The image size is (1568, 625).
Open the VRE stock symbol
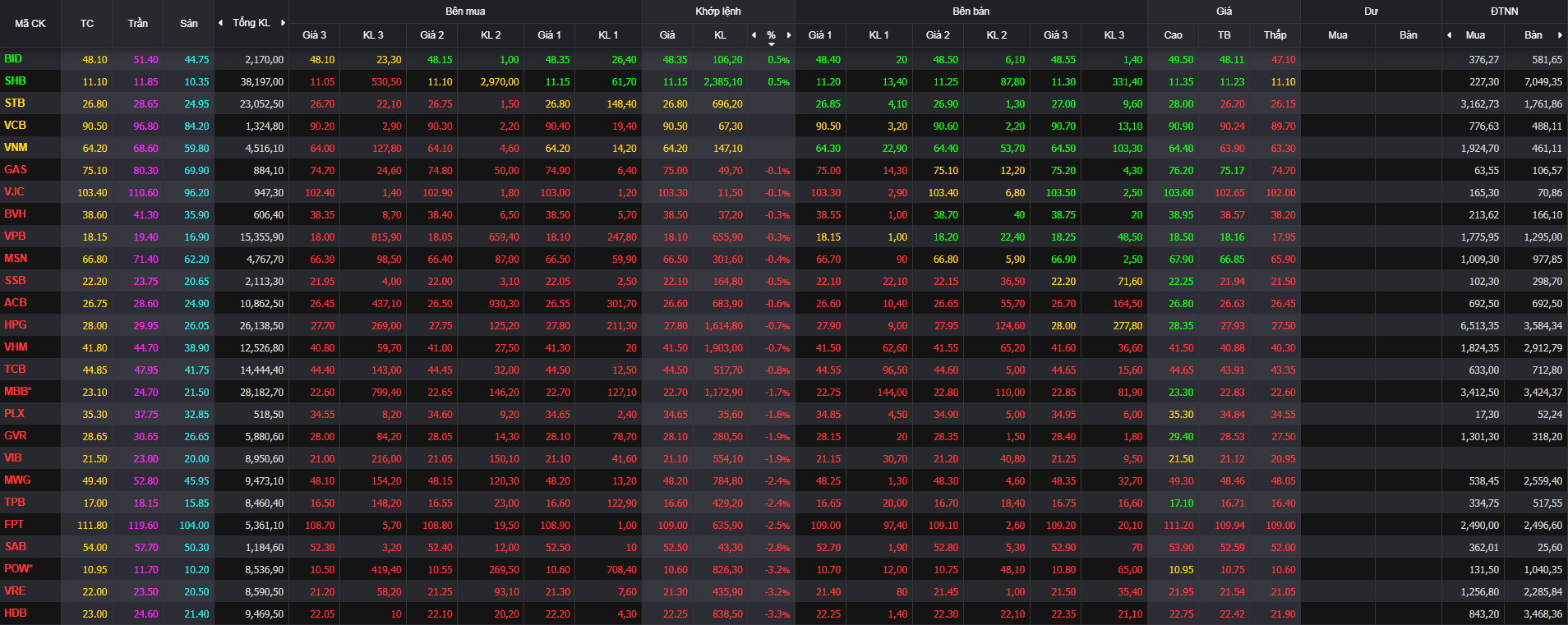pos(15,591)
